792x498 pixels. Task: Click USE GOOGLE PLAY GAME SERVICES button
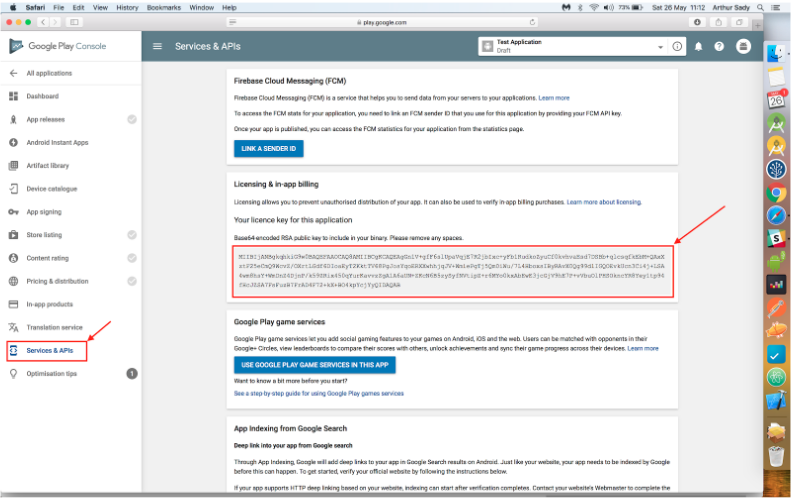pos(315,365)
